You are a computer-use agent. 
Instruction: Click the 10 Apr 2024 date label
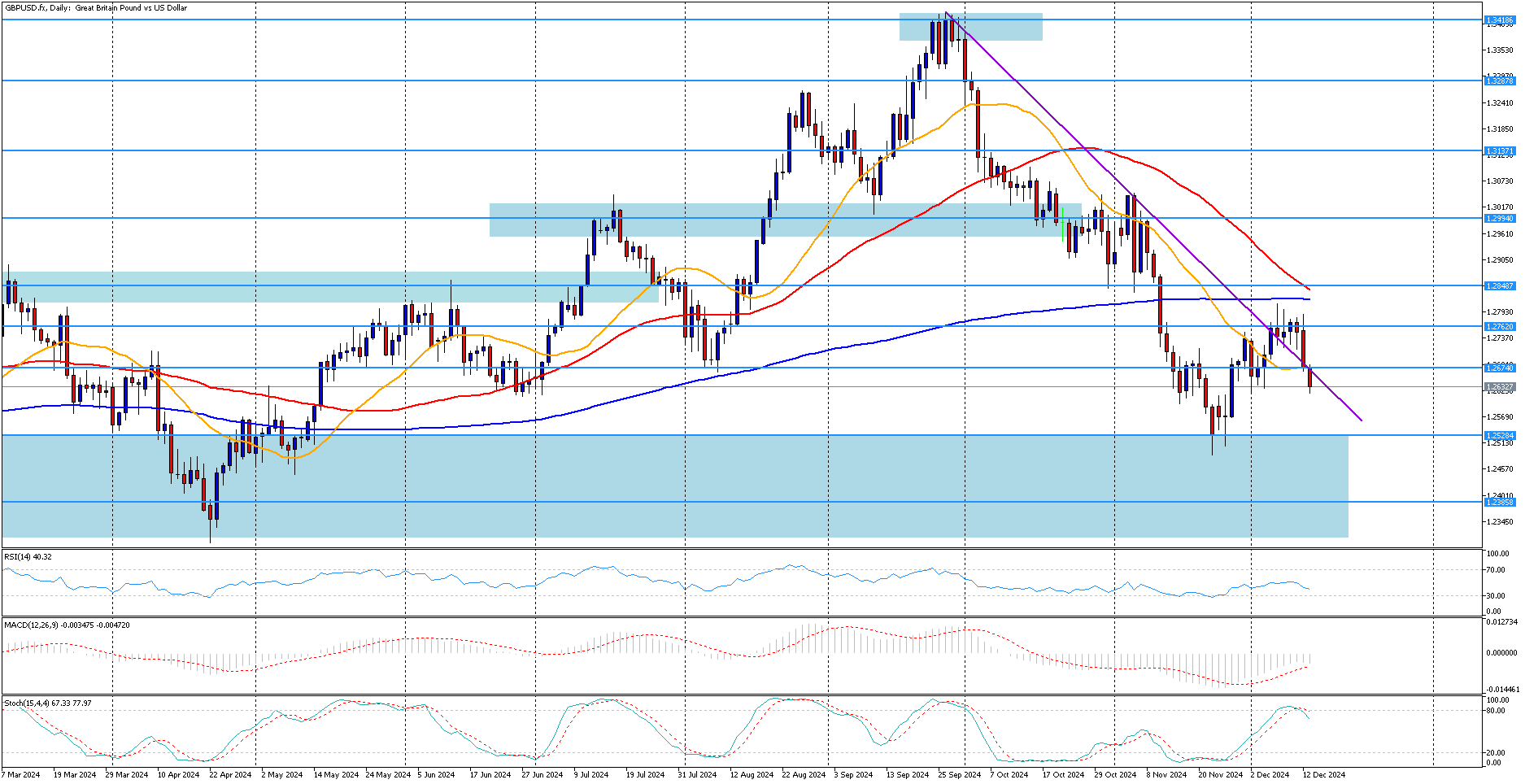tap(178, 774)
